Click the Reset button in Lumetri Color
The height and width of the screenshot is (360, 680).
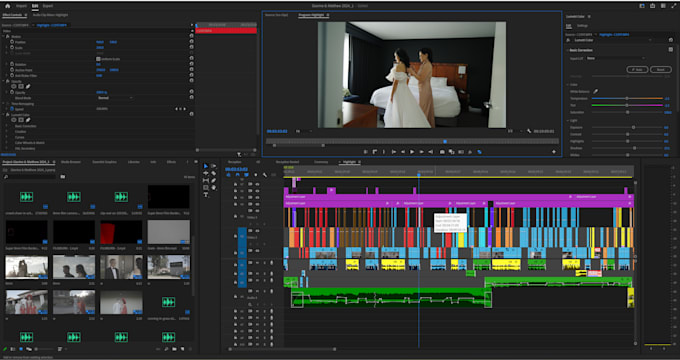coord(660,69)
